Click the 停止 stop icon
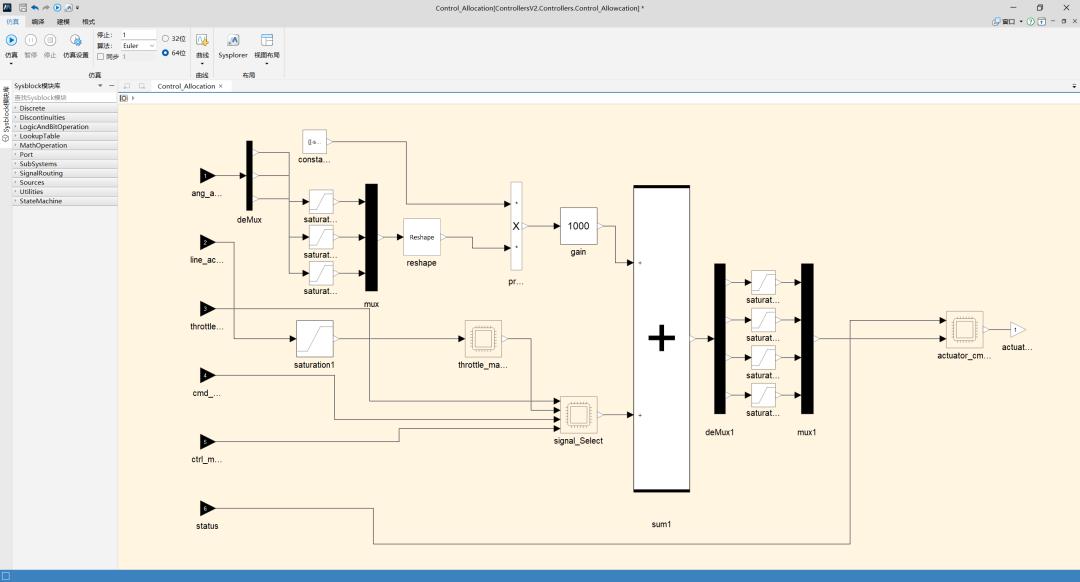 (x=50, y=41)
